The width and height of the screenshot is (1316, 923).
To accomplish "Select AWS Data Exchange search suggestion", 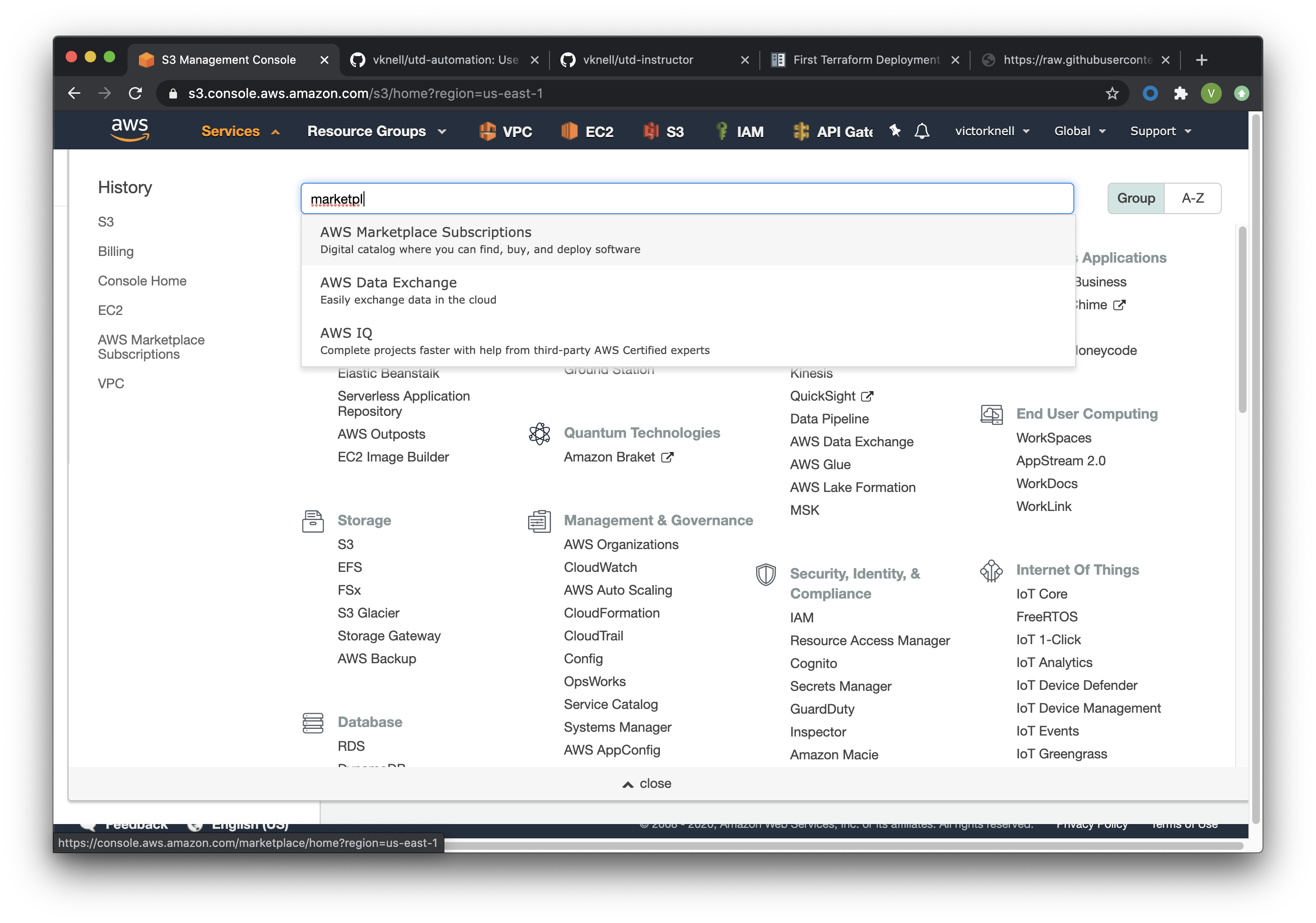I will tap(688, 291).
